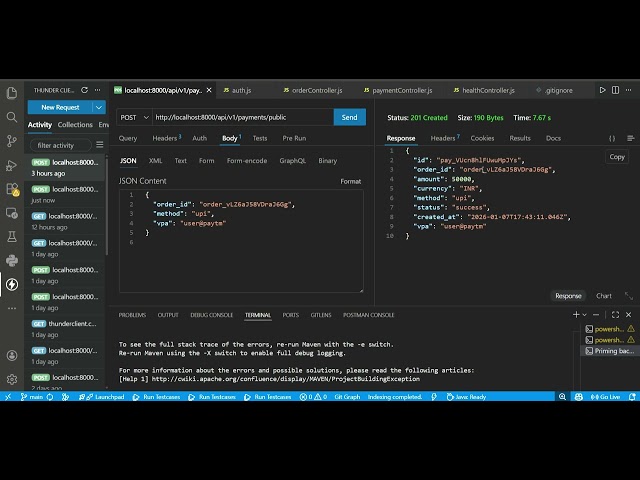Expand the New Request dropdown arrow
The height and width of the screenshot is (480, 640).
98,107
